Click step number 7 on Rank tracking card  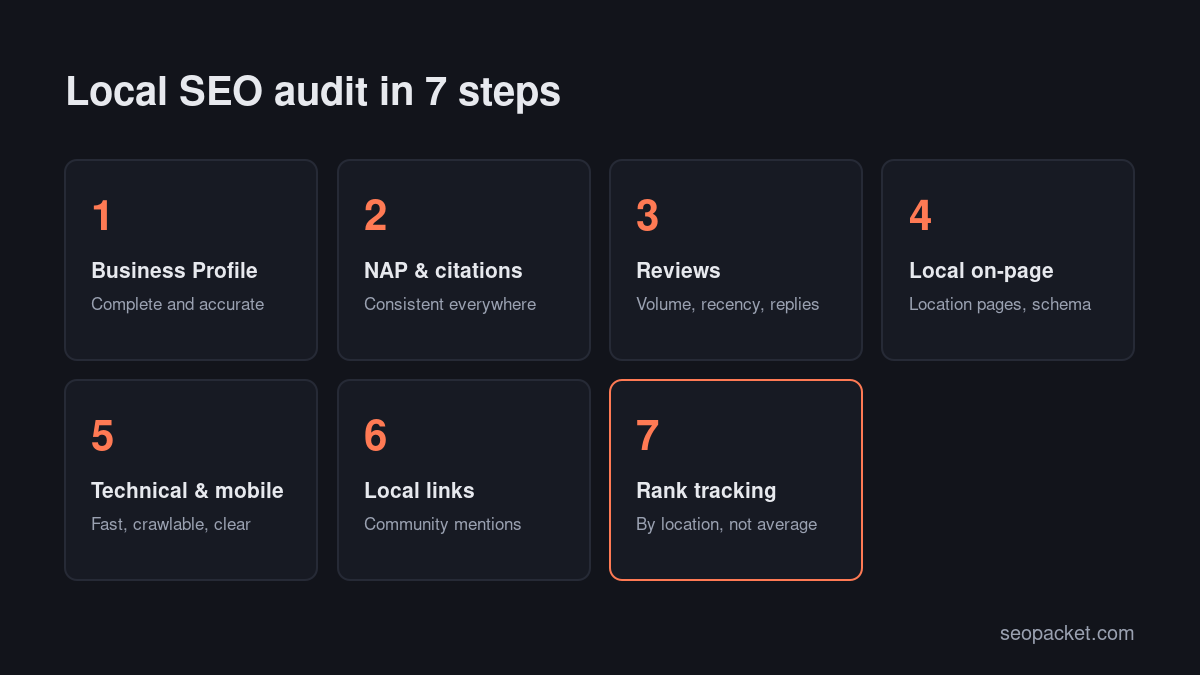tap(647, 437)
